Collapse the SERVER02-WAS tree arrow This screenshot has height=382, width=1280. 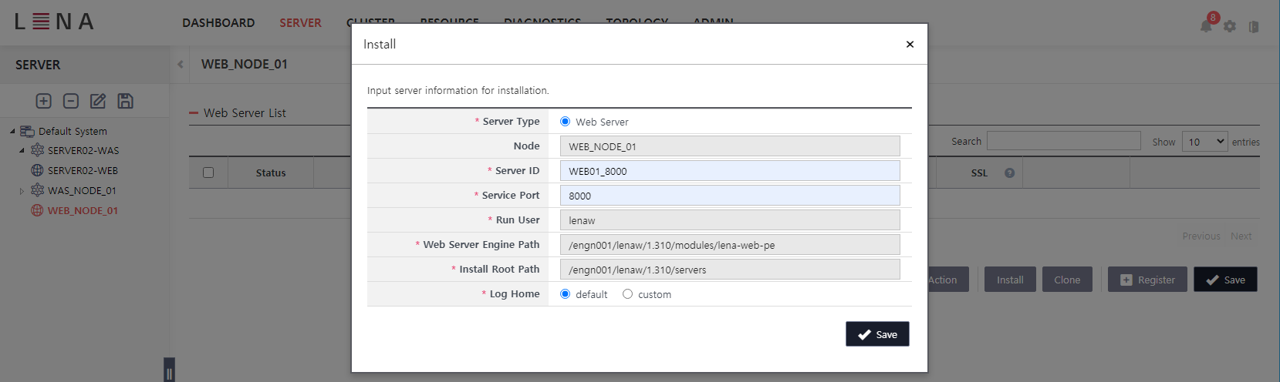coord(23,150)
